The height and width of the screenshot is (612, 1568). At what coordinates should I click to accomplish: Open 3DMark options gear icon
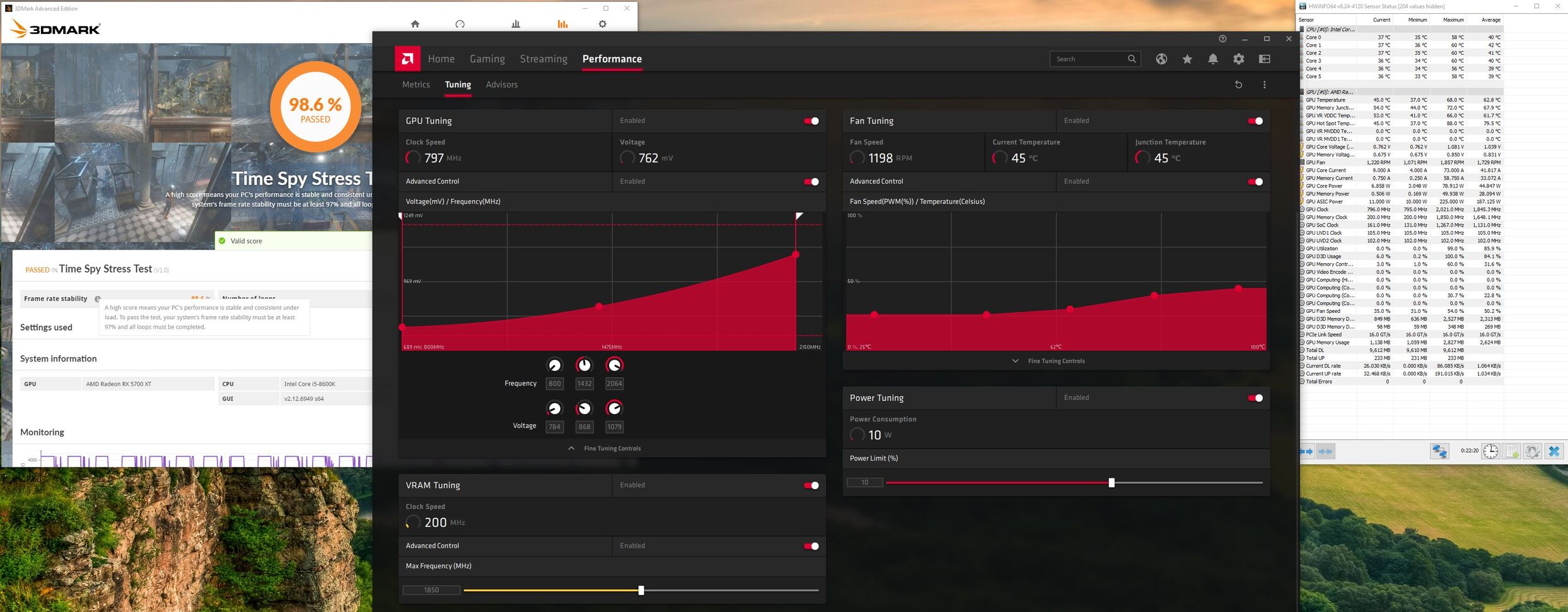pyautogui.click(x=602, y=24)
